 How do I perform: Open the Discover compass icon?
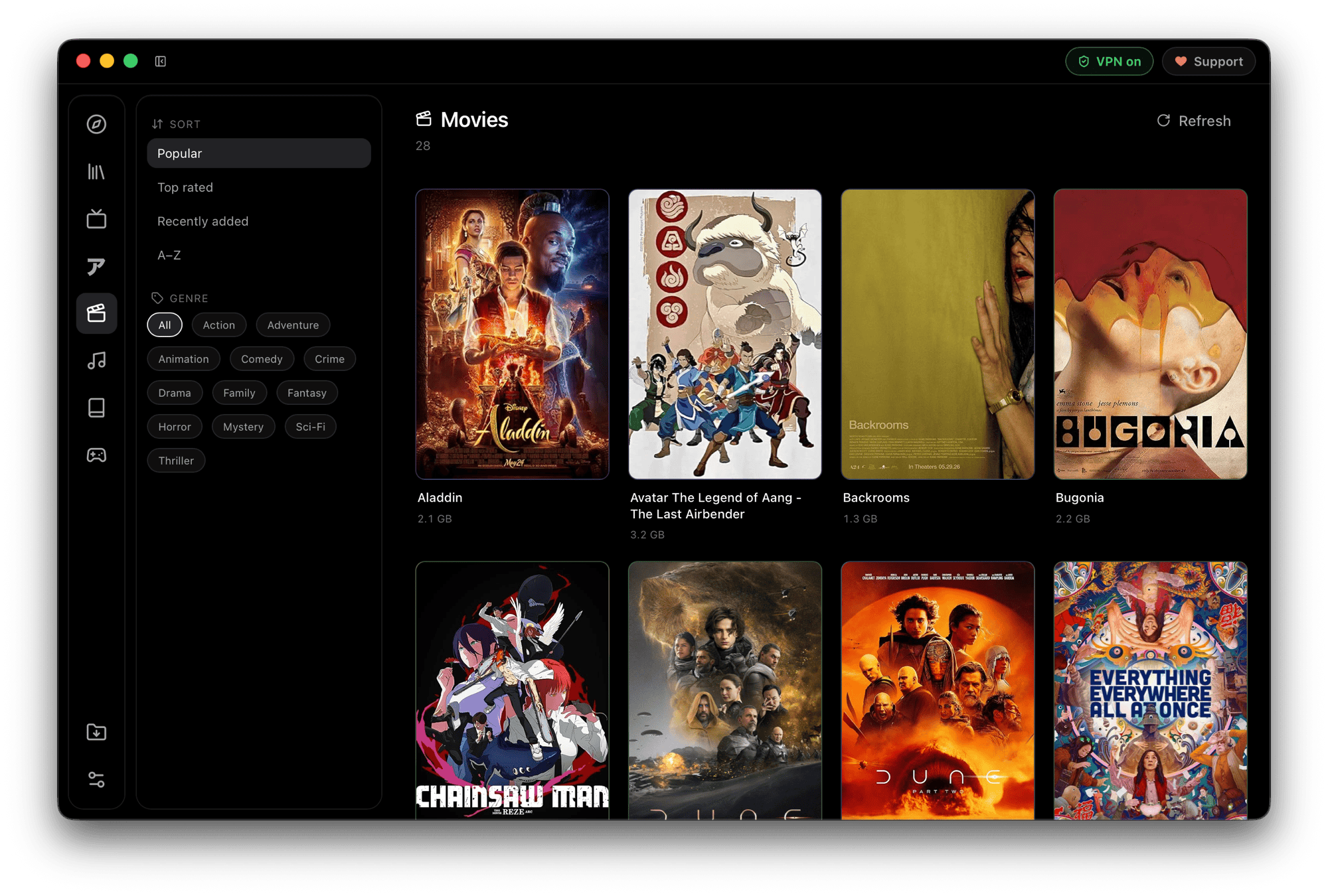click(97, 124)
